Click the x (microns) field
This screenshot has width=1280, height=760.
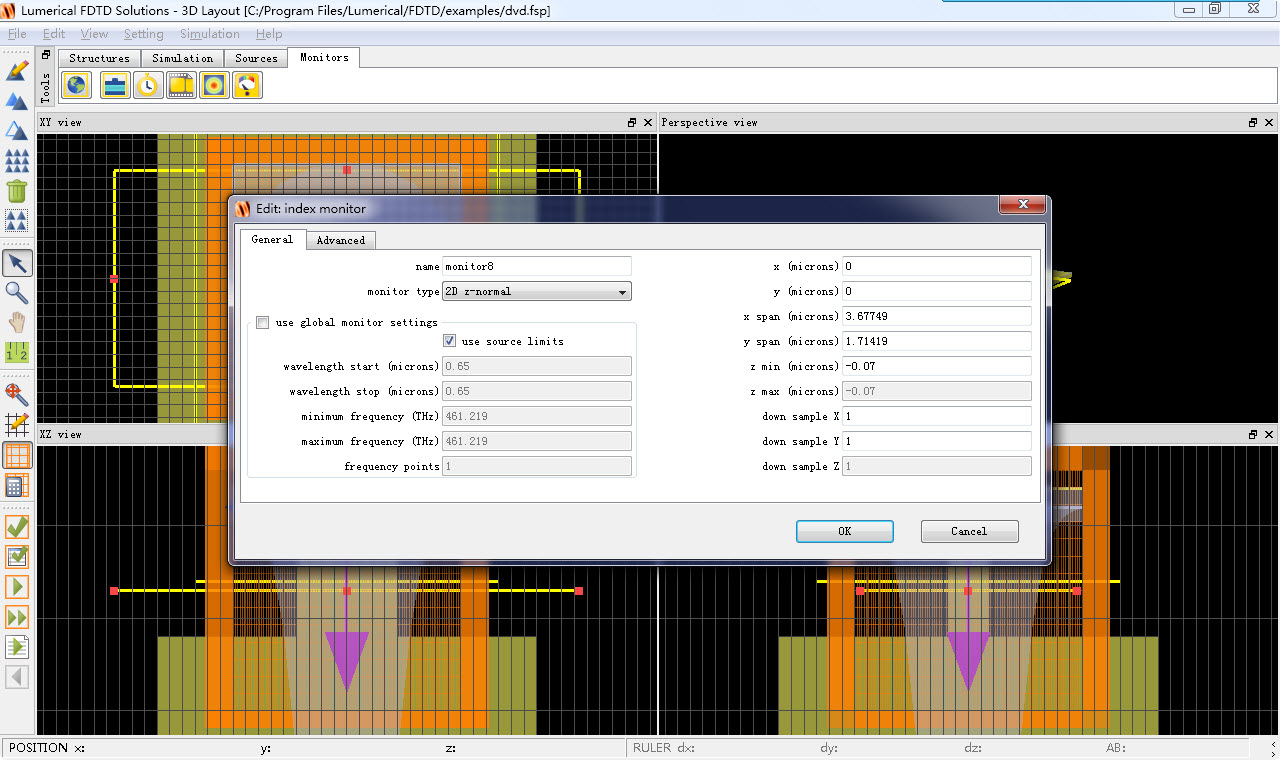(x=936, y=266)
